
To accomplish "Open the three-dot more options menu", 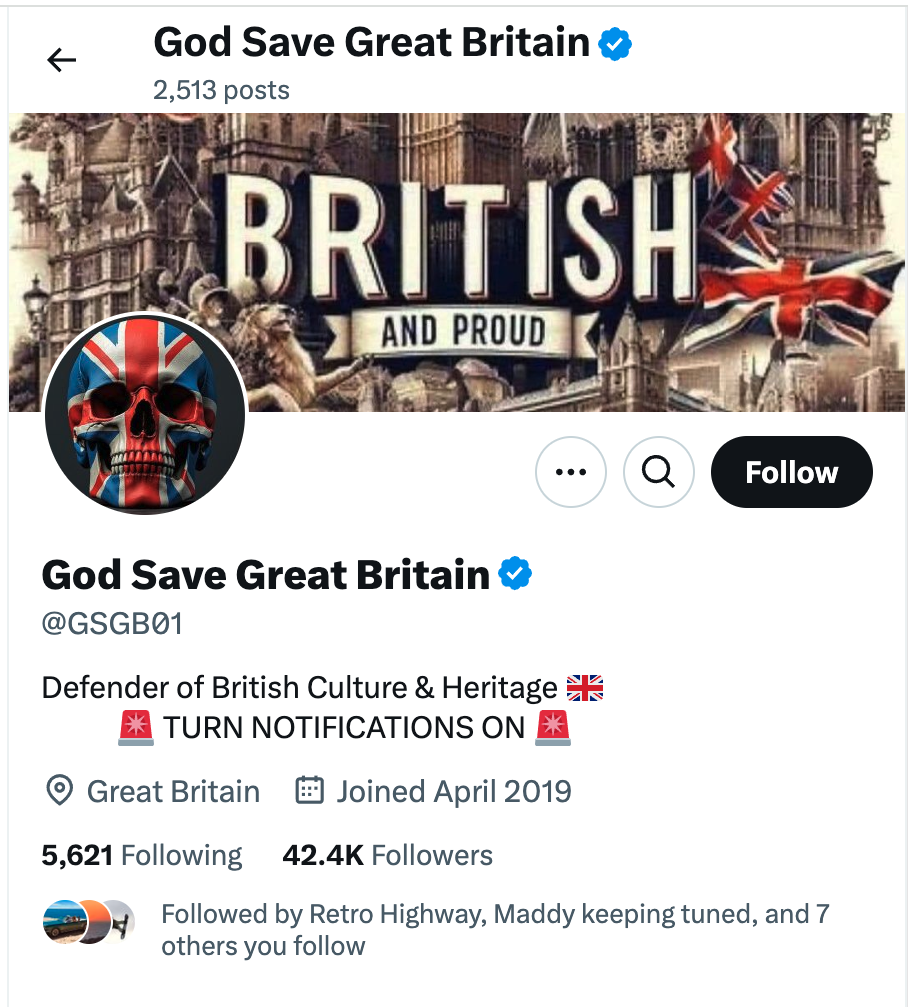I will 571,472.
